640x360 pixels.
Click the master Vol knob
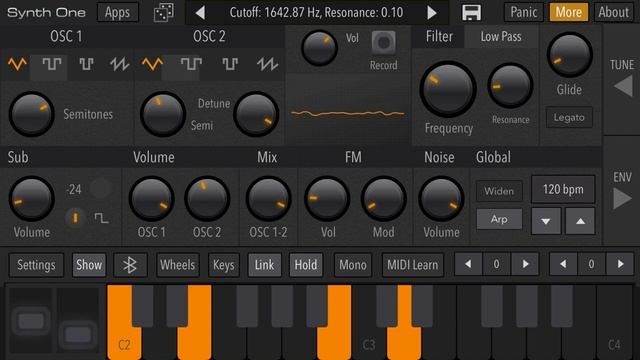[319, 48]
